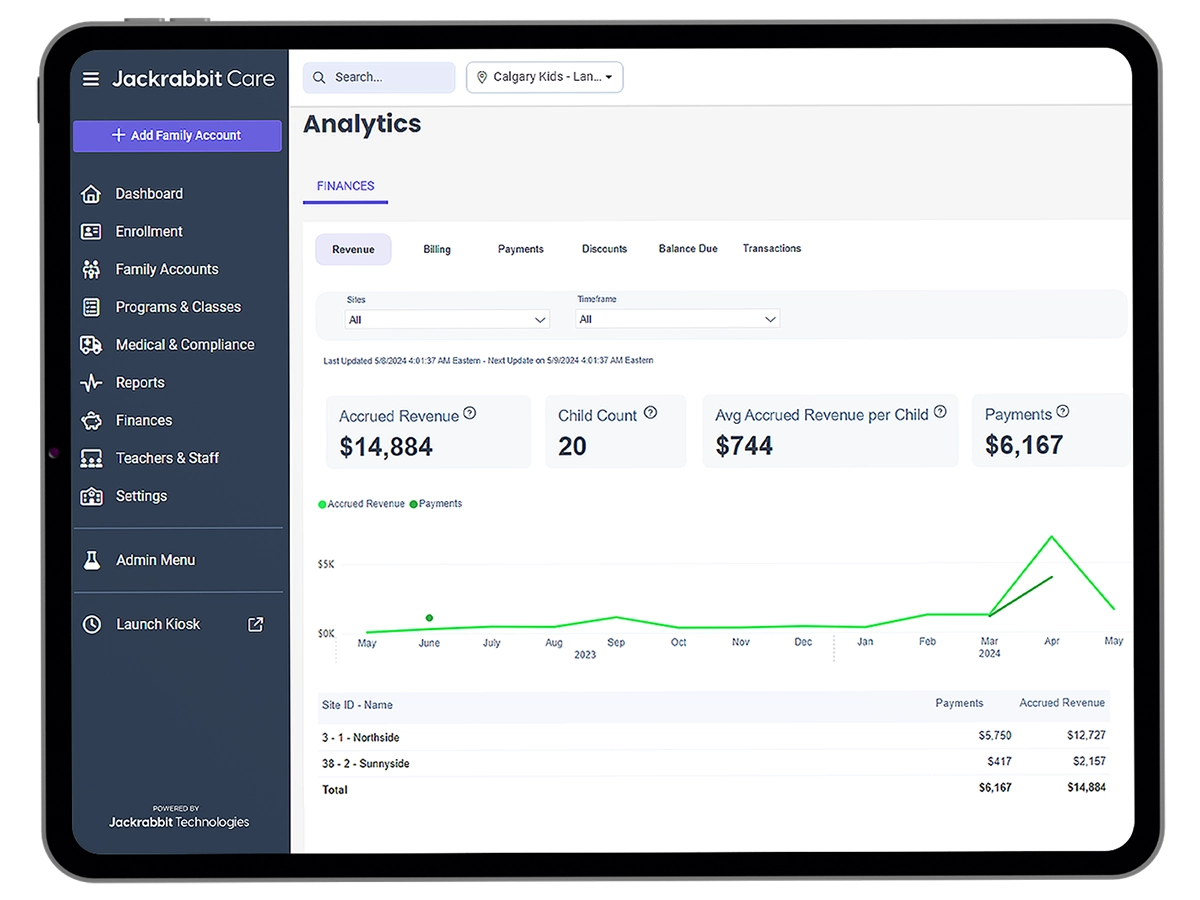This screenshot has height=900, width=1200.
Task: Select the Balance Due sub-tab
Action: click(x=688, y=248)
